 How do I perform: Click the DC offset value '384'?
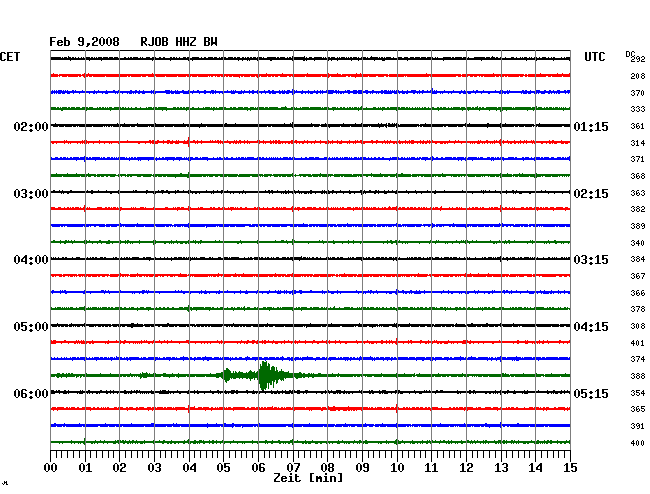(638, 259)
